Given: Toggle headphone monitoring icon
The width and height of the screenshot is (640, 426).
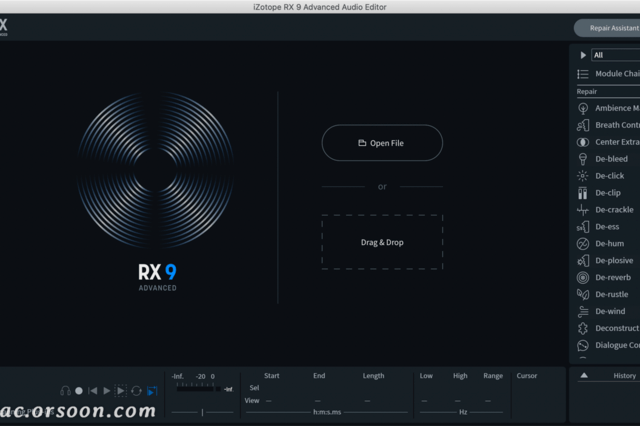Looking at the screenshot, I should coord(65,391).
